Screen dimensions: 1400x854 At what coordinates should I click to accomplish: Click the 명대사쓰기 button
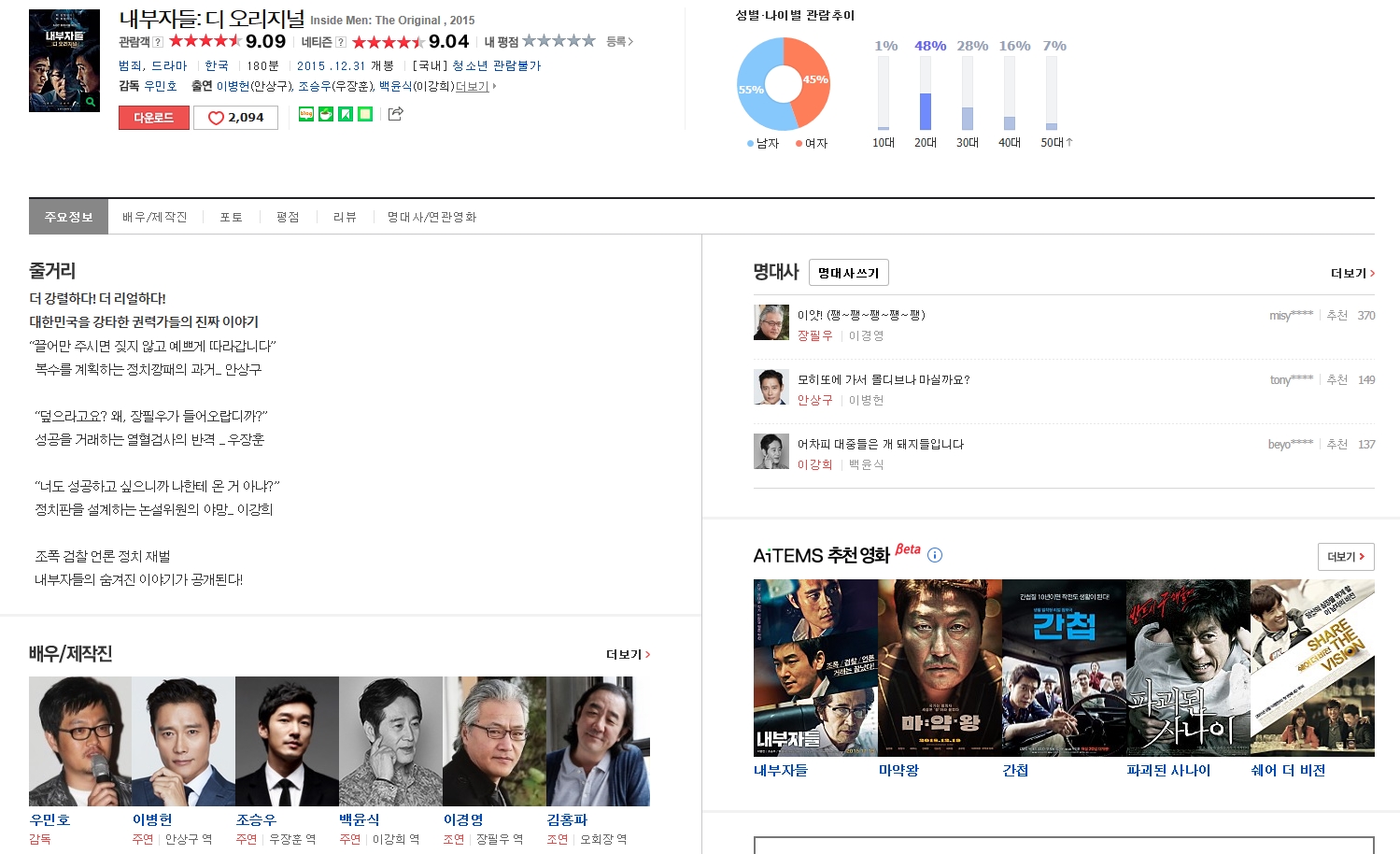click(848, 273)
